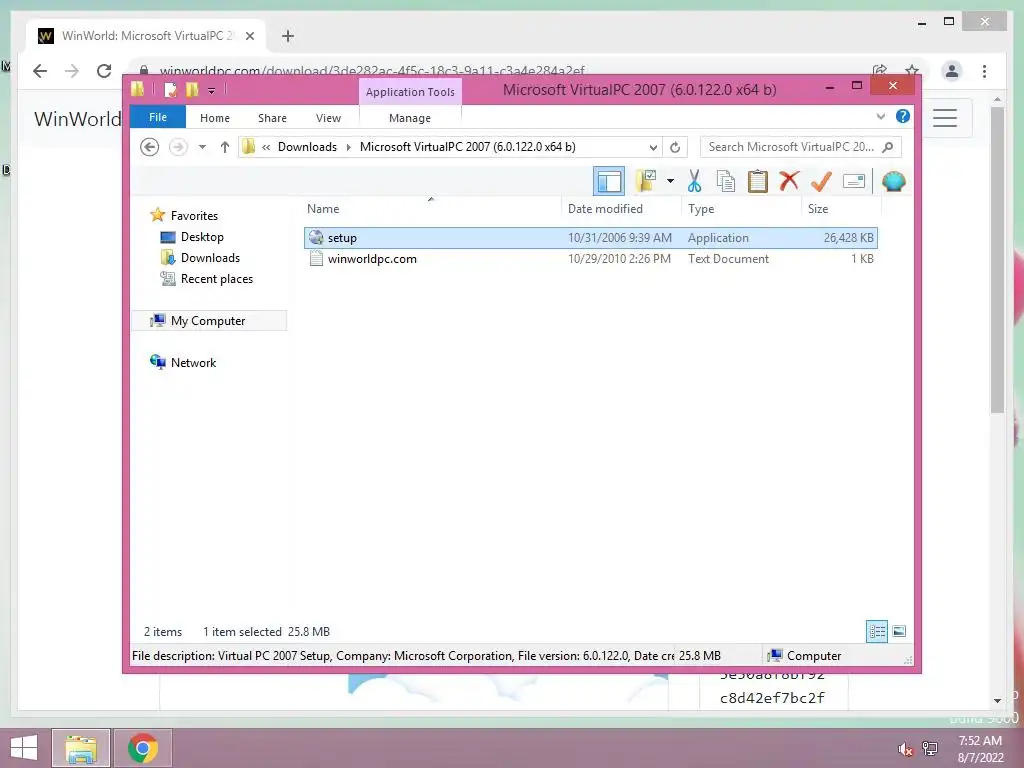The image size is (1024, 768).
Task: Delete using the red X icon
Action: [789, 180]
